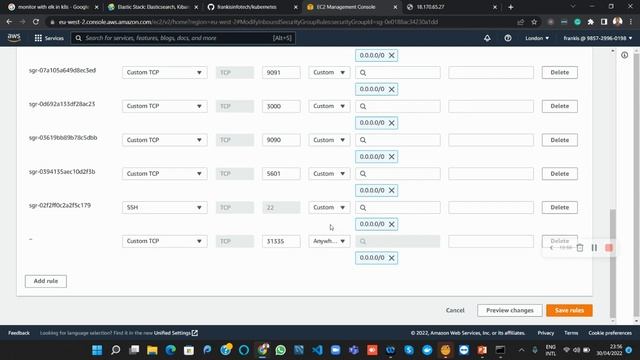Click Add rule button
Viewport: 640px width, 360px height.
46,281
